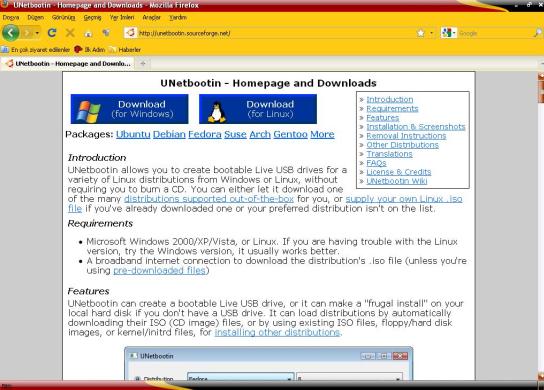The width and height of the screenshot is (544, 390).
Task: Open the Görünüm menu
Action: pos(63,17)
